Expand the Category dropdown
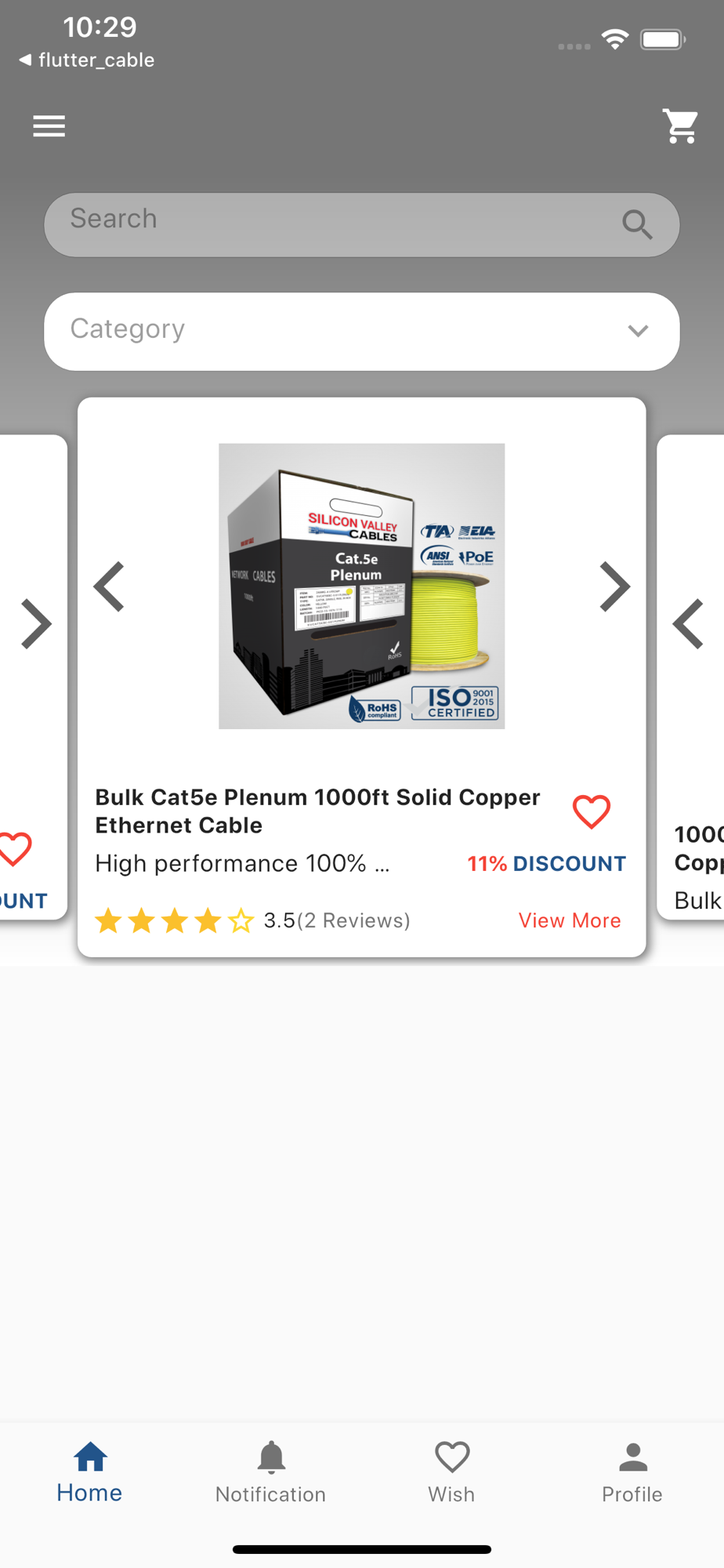 (361, 332)
